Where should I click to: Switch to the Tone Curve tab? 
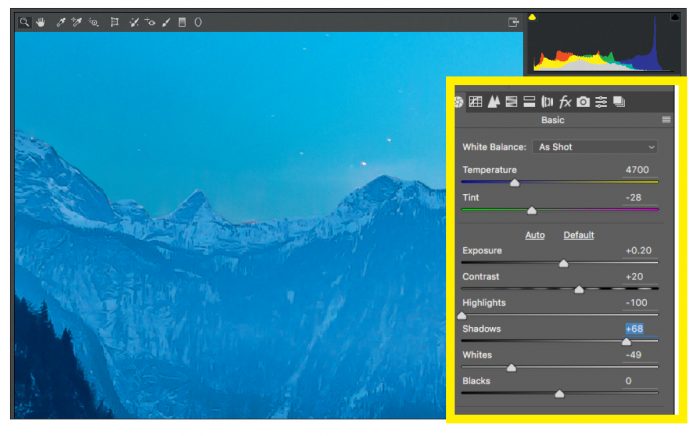click(x=476, y=101)
